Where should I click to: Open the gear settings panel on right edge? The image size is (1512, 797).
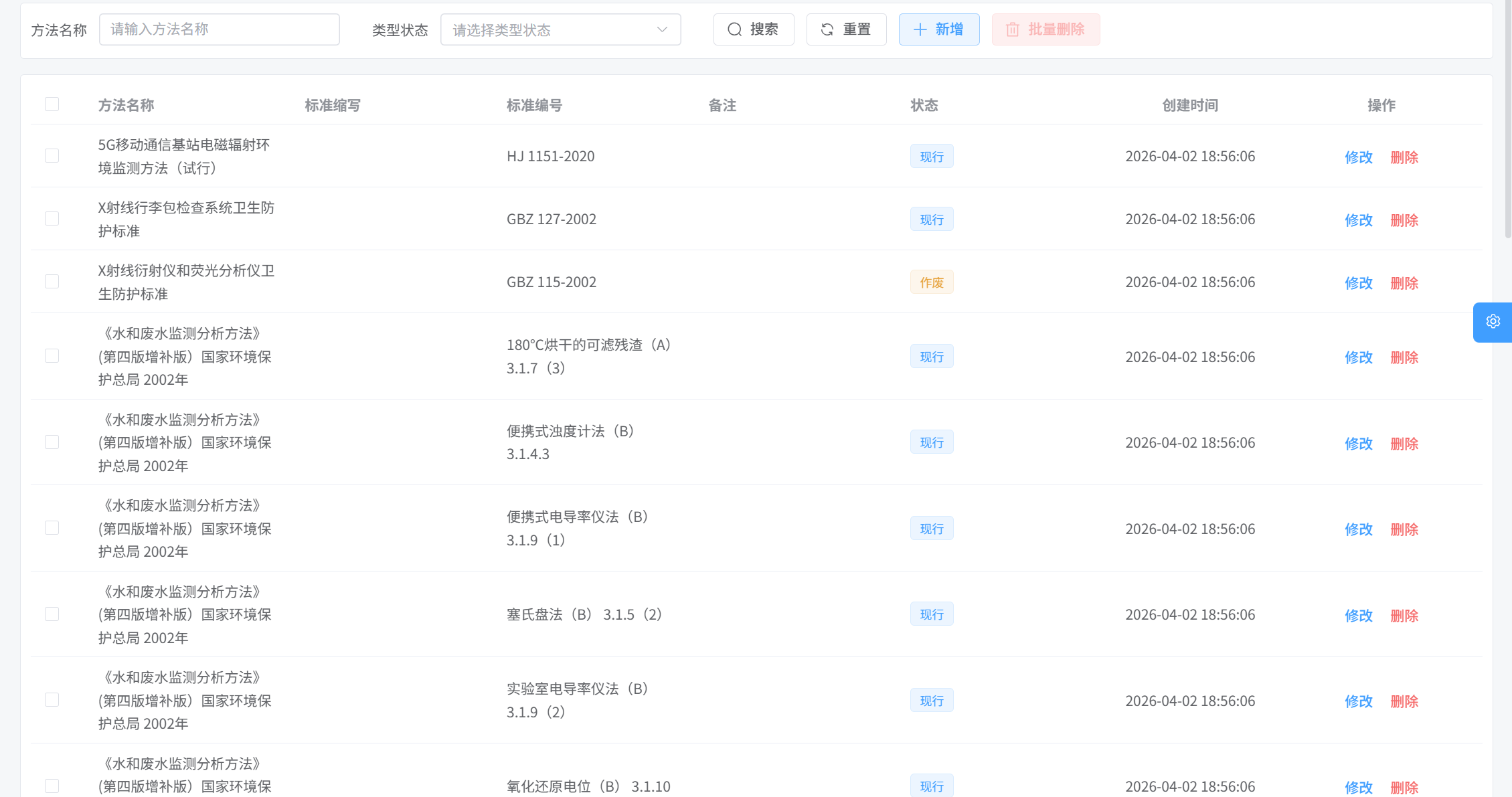coord(1493,322)
